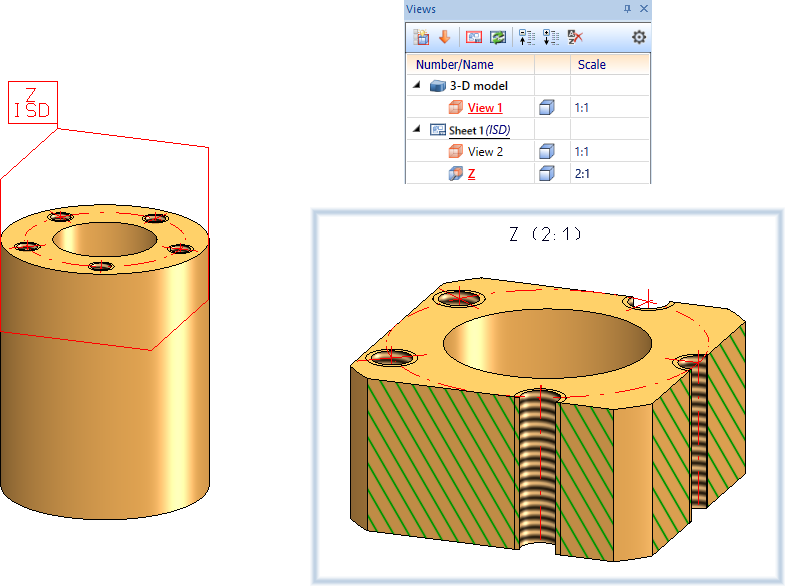
Task: Click the collapse all list icon
Action: click(x=527, y=37)
